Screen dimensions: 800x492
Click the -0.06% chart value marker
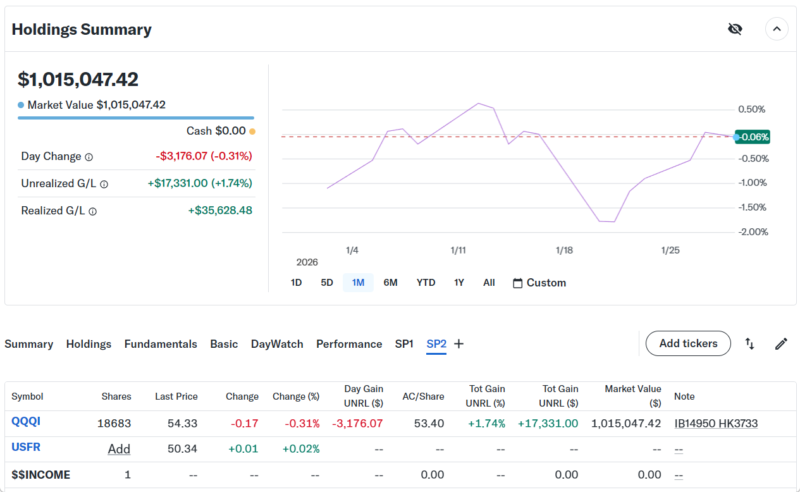[751, 137]
